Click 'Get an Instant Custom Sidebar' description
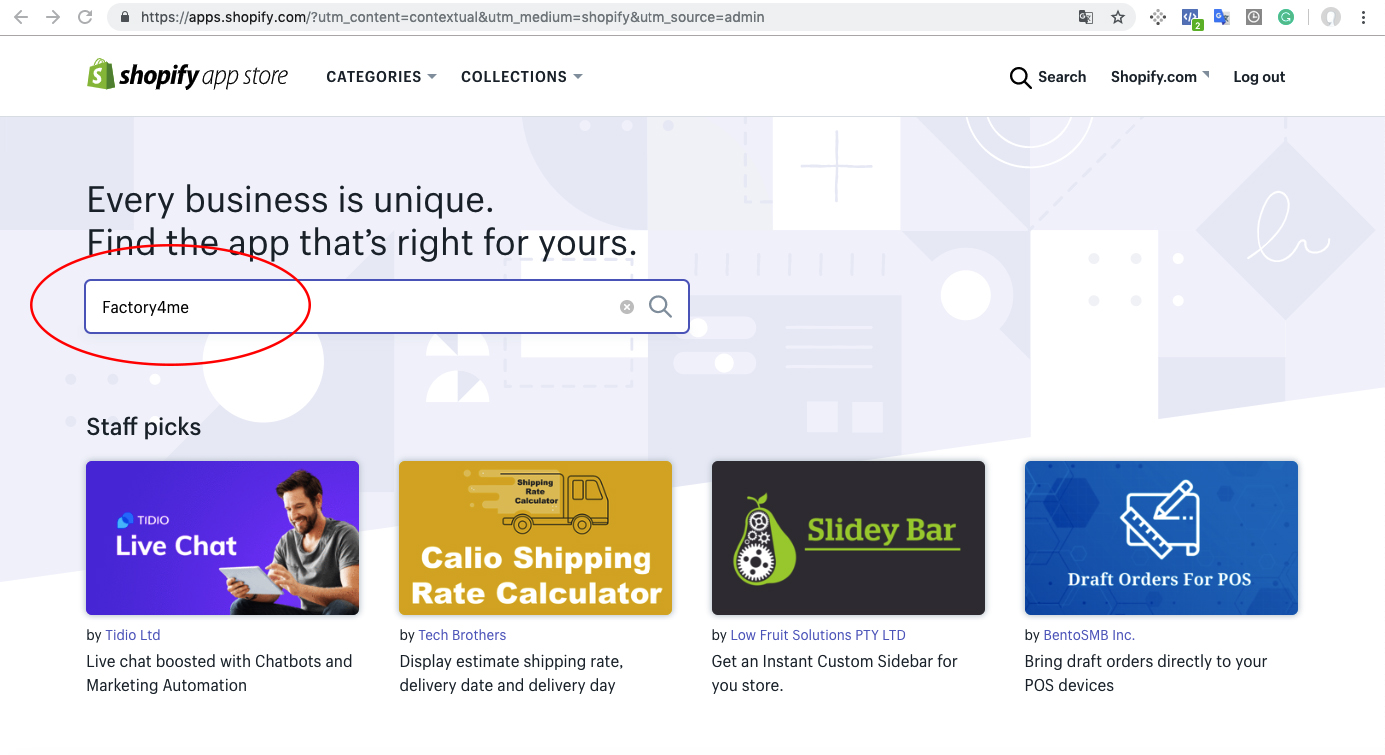The image size is (1385, 755). point(835,673)
